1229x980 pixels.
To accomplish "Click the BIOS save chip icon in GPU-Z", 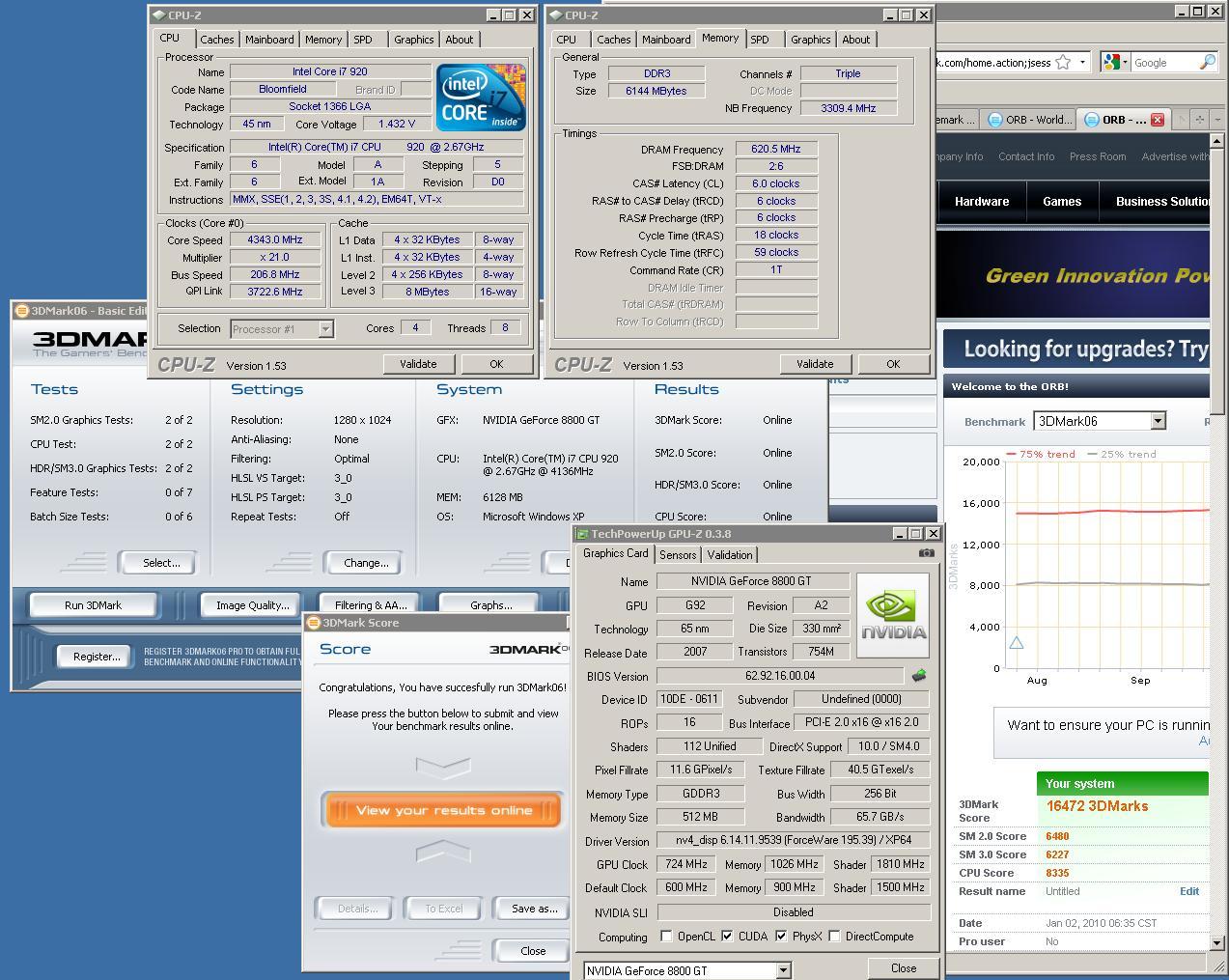I will (919, 676).
